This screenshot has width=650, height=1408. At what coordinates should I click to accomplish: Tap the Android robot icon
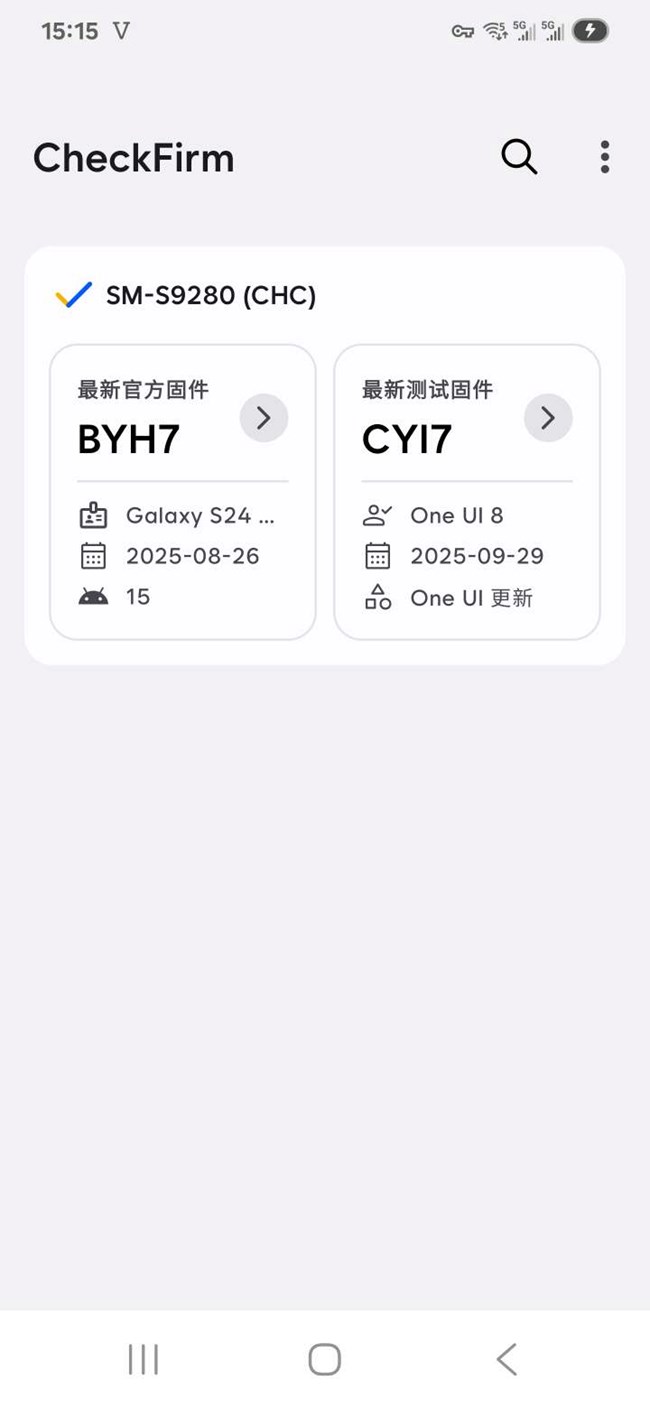[x=93, y=597]
